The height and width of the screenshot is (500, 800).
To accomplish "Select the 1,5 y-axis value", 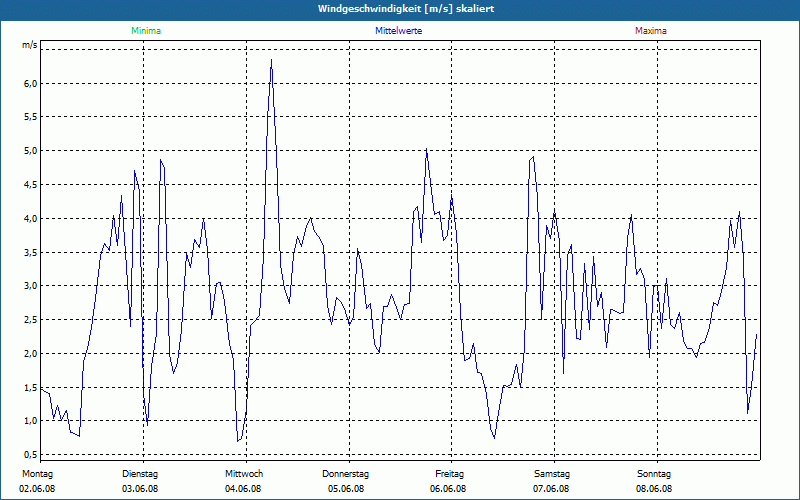I will (x=31, y=387).
